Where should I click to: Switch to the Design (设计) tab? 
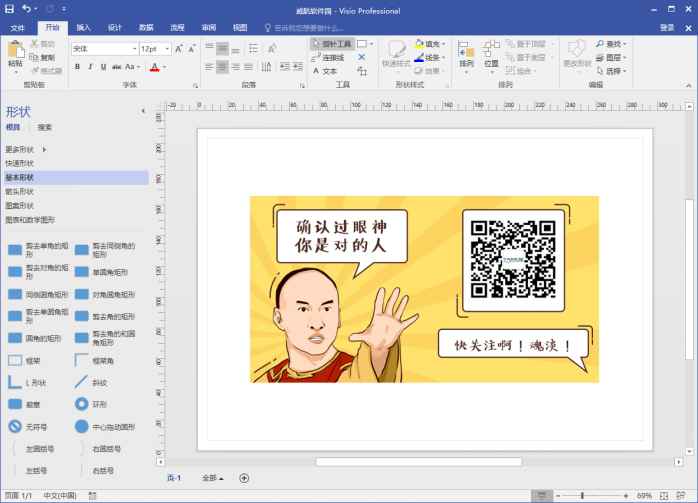[114, 28]
